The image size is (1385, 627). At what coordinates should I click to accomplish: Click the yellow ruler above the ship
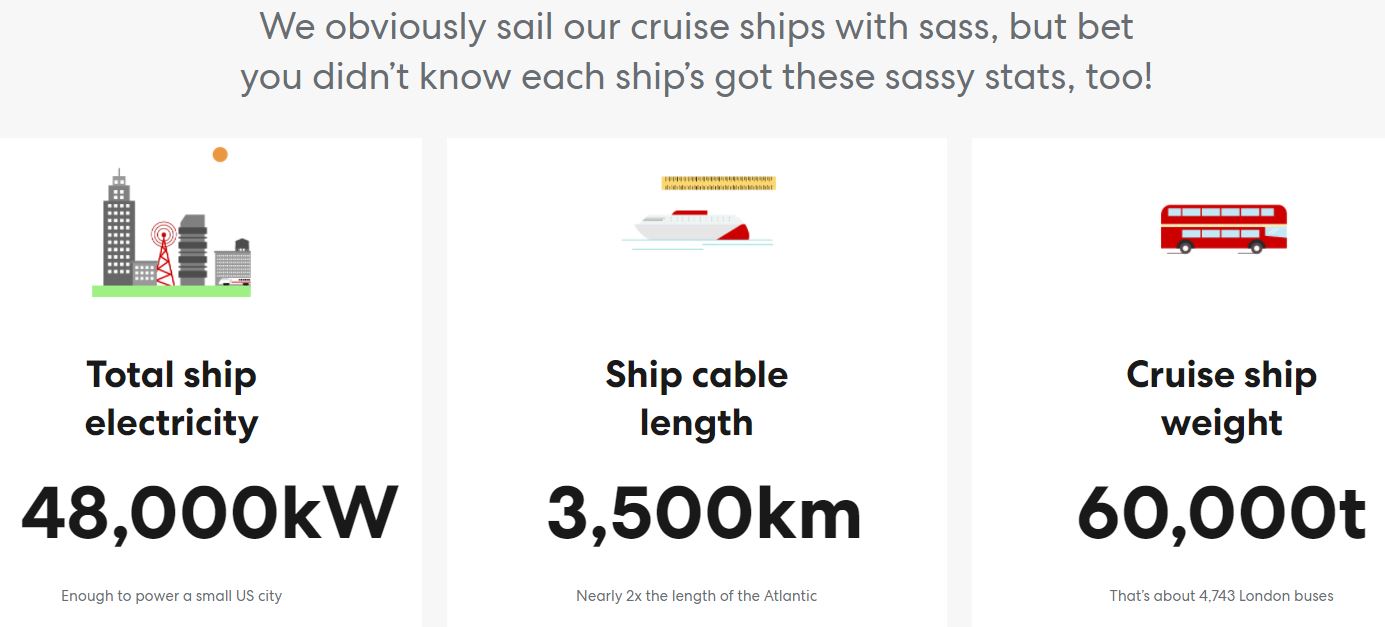tap(718, 183)
